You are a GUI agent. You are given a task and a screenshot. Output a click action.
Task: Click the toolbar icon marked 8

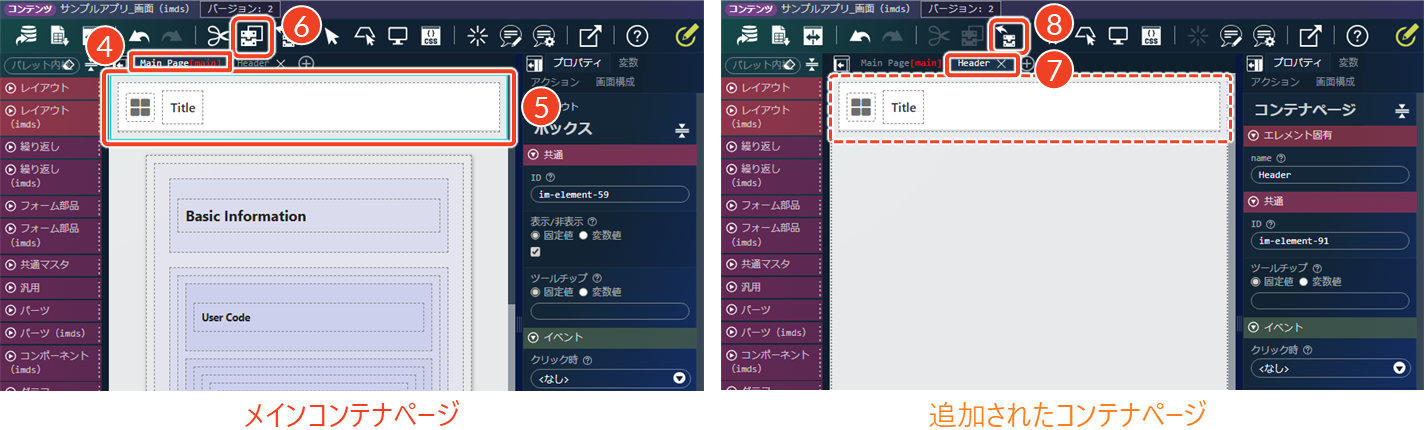coord(1008,36)
